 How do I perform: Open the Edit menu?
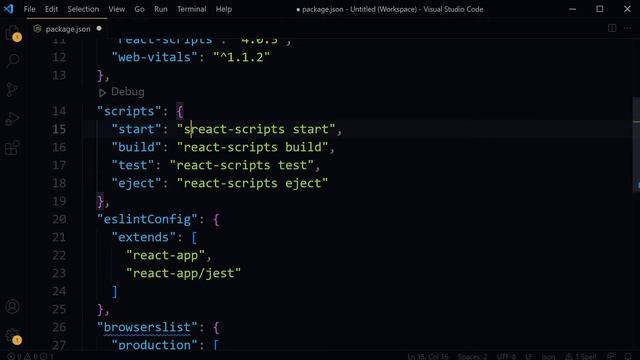point(51,9)
